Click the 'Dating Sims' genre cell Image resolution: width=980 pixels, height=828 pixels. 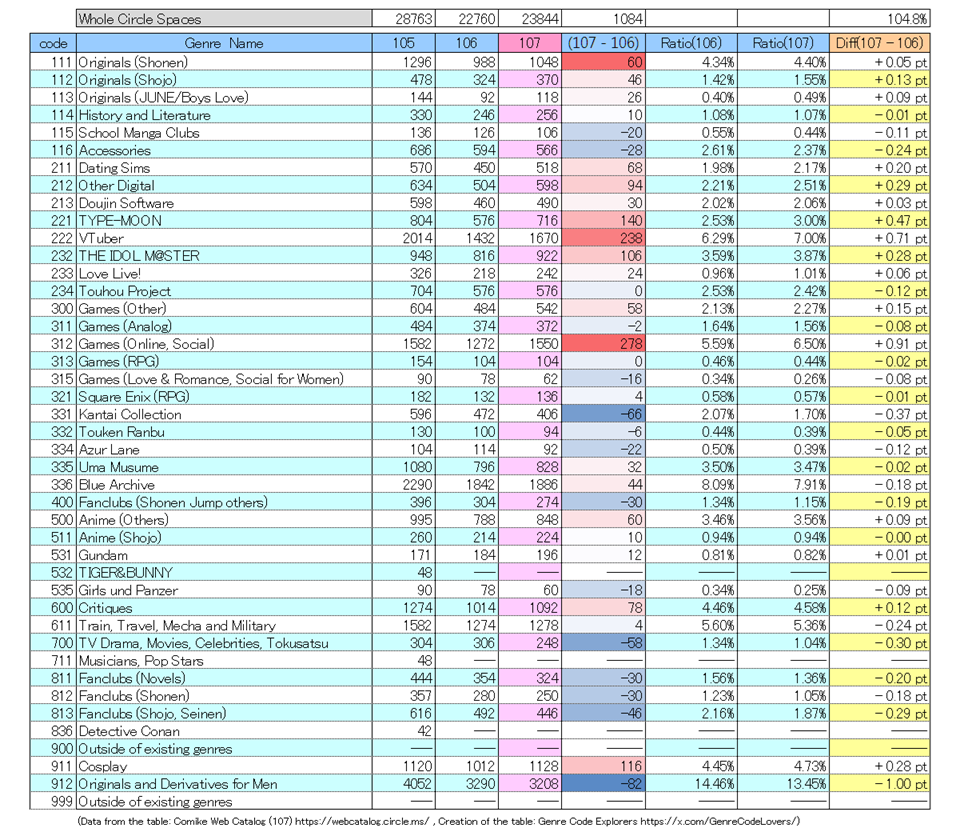pos(224,167)
